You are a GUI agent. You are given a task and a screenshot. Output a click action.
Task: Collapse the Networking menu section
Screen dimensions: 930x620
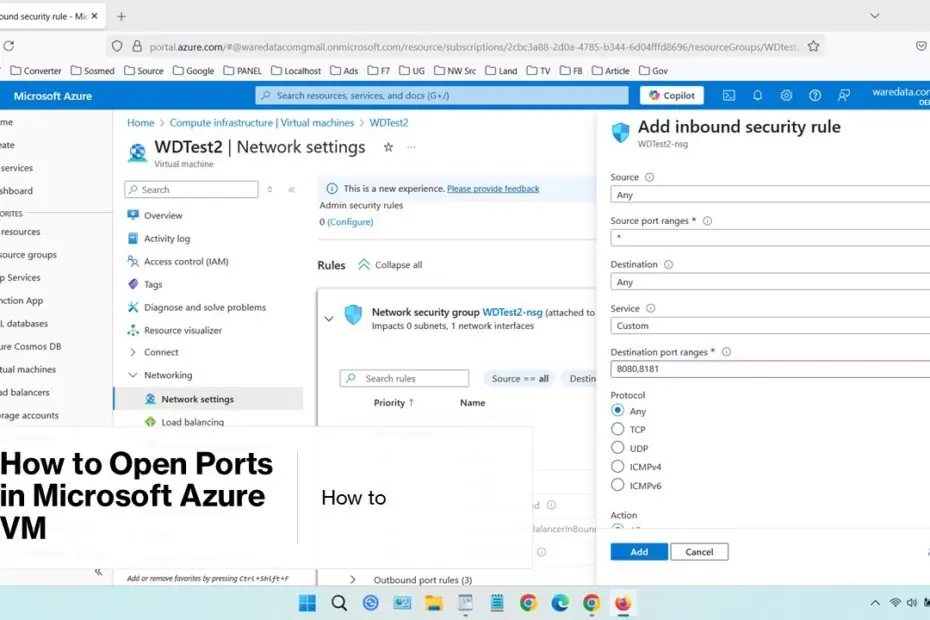[x=133, y=375]
